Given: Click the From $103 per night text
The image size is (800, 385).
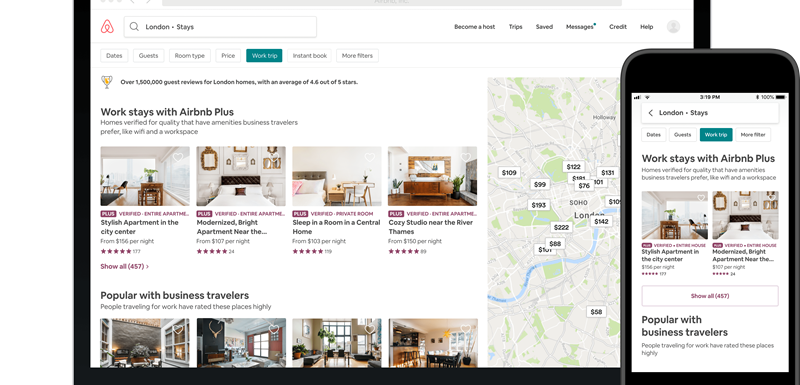Looking at the screenshot, I should click(319, 241).
